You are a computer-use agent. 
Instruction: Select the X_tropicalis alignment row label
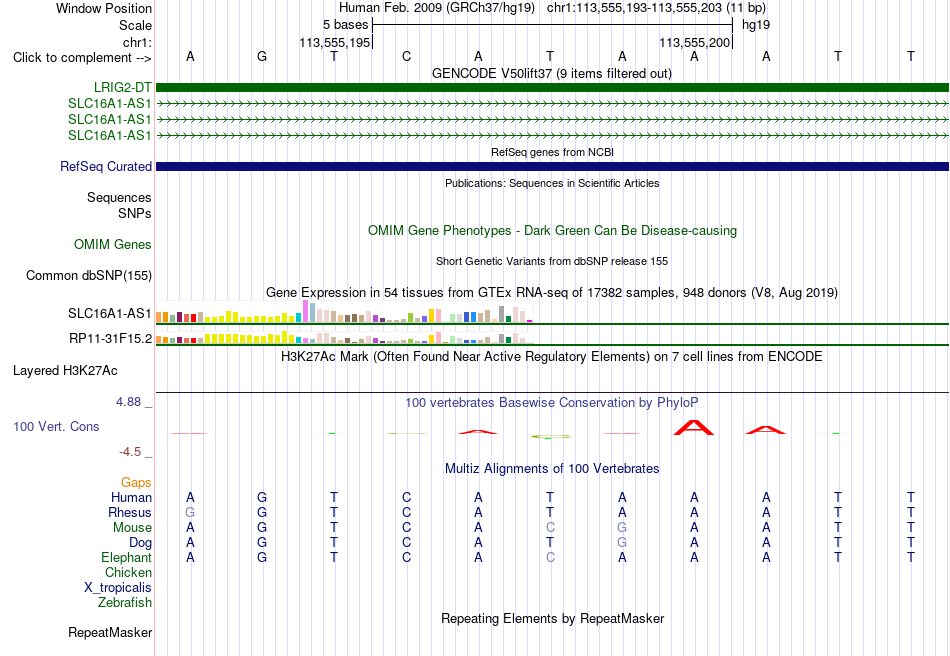tap(118, 588)
